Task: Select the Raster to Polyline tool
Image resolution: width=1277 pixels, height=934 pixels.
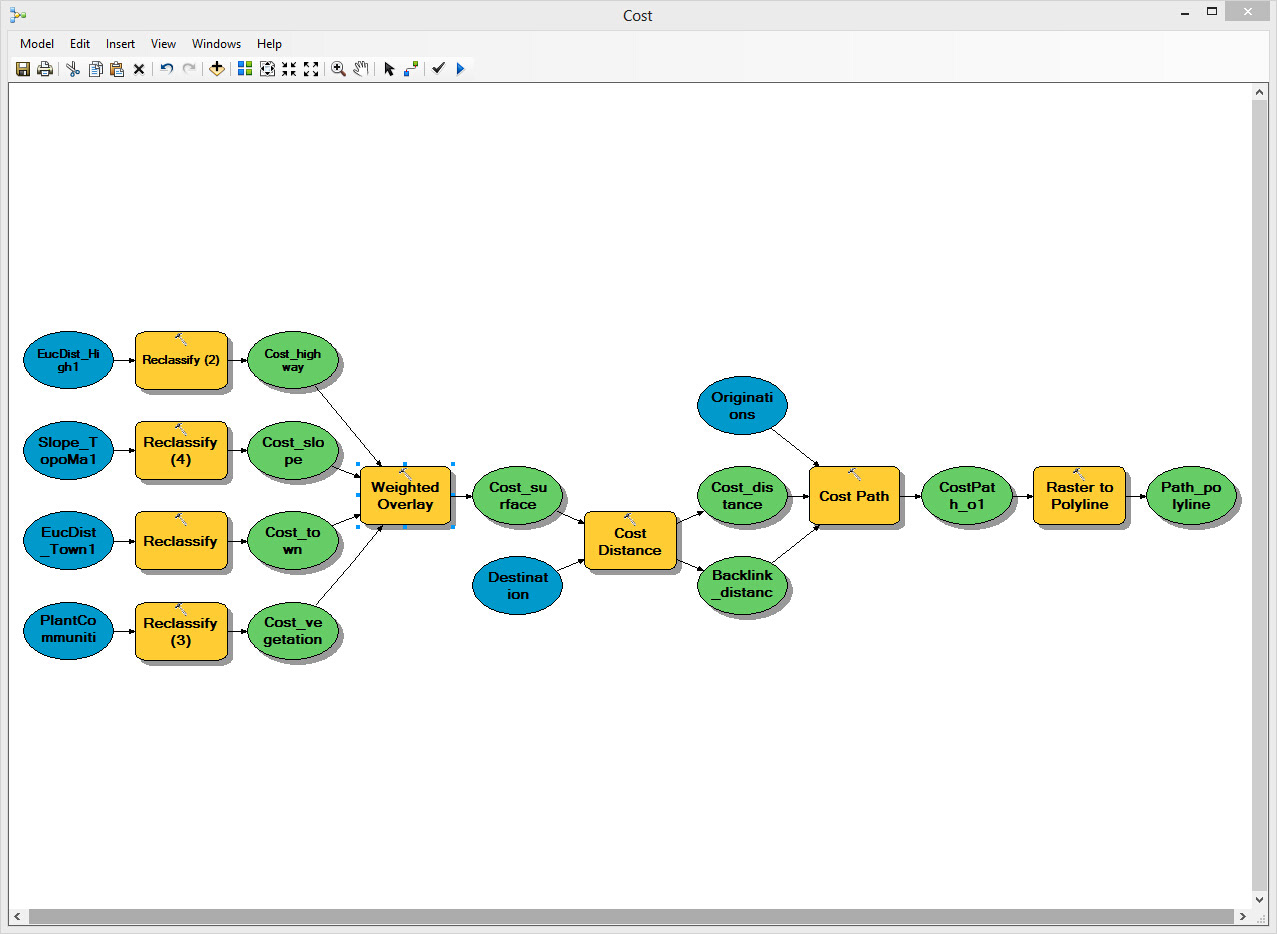Action: (1079, 496)
